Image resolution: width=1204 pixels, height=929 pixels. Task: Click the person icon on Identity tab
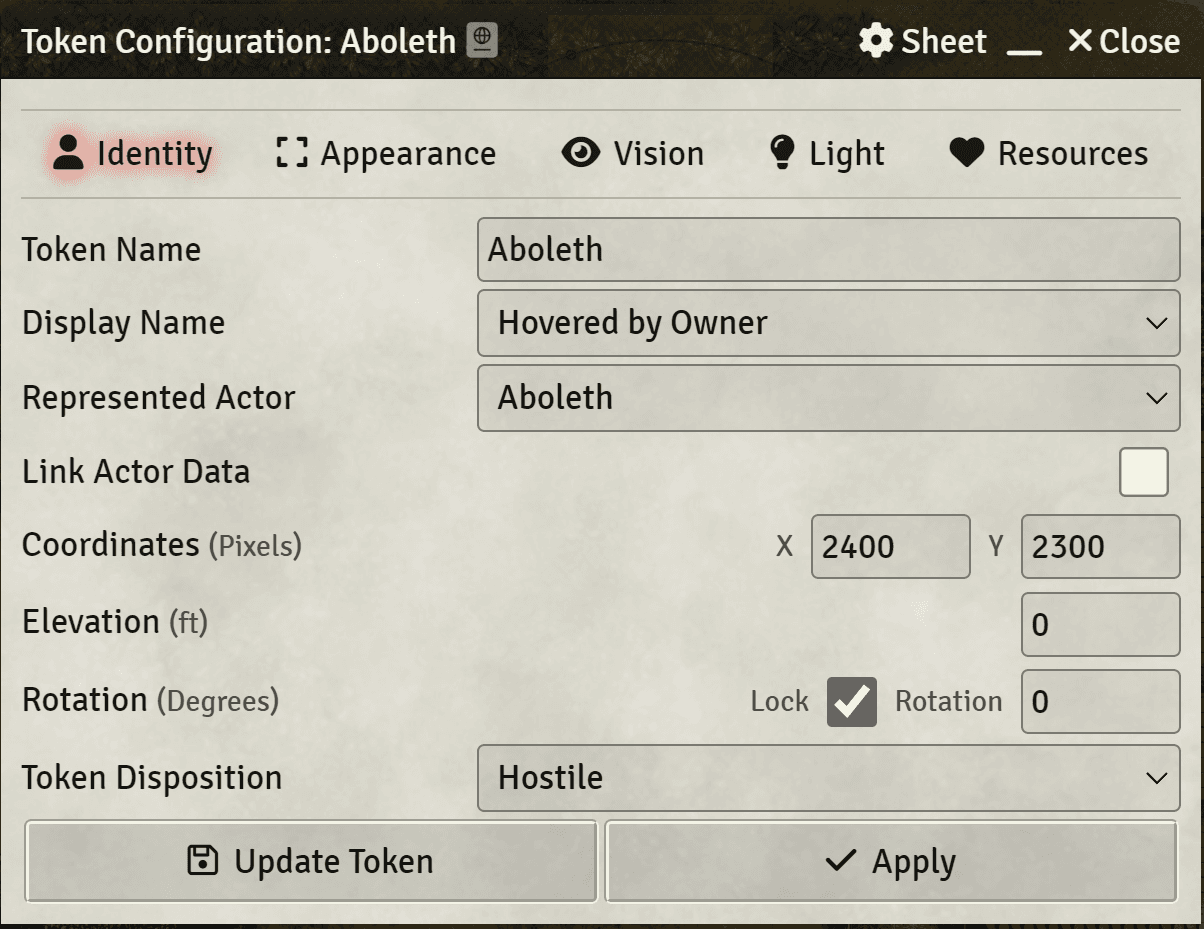pyautogui.click(x=68, y=153)
